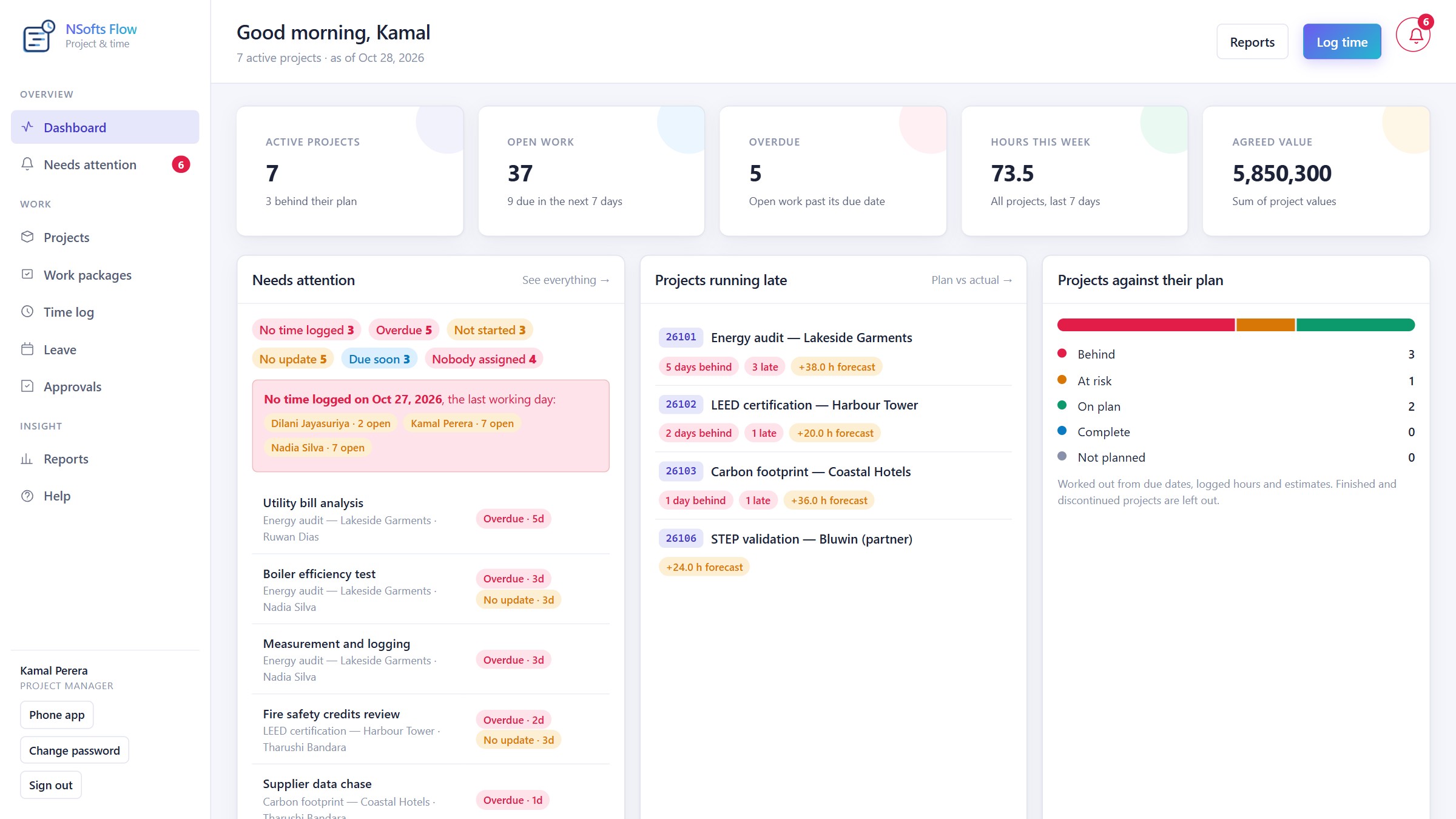Open the Approvals section
This screenshot has width=1456, height=819.
click(x=105, y=386)
